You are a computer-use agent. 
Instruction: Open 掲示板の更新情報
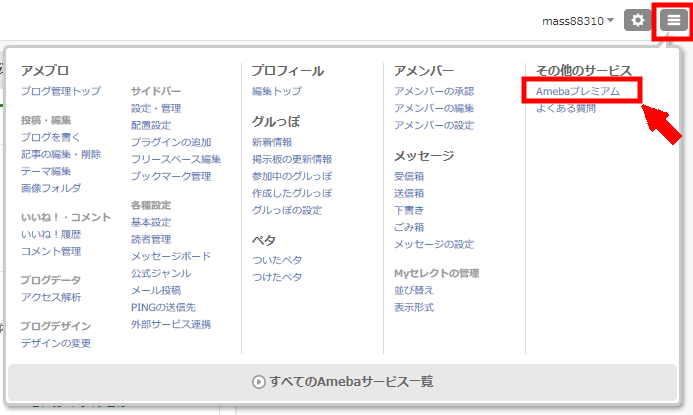click(x=292, y=159)
